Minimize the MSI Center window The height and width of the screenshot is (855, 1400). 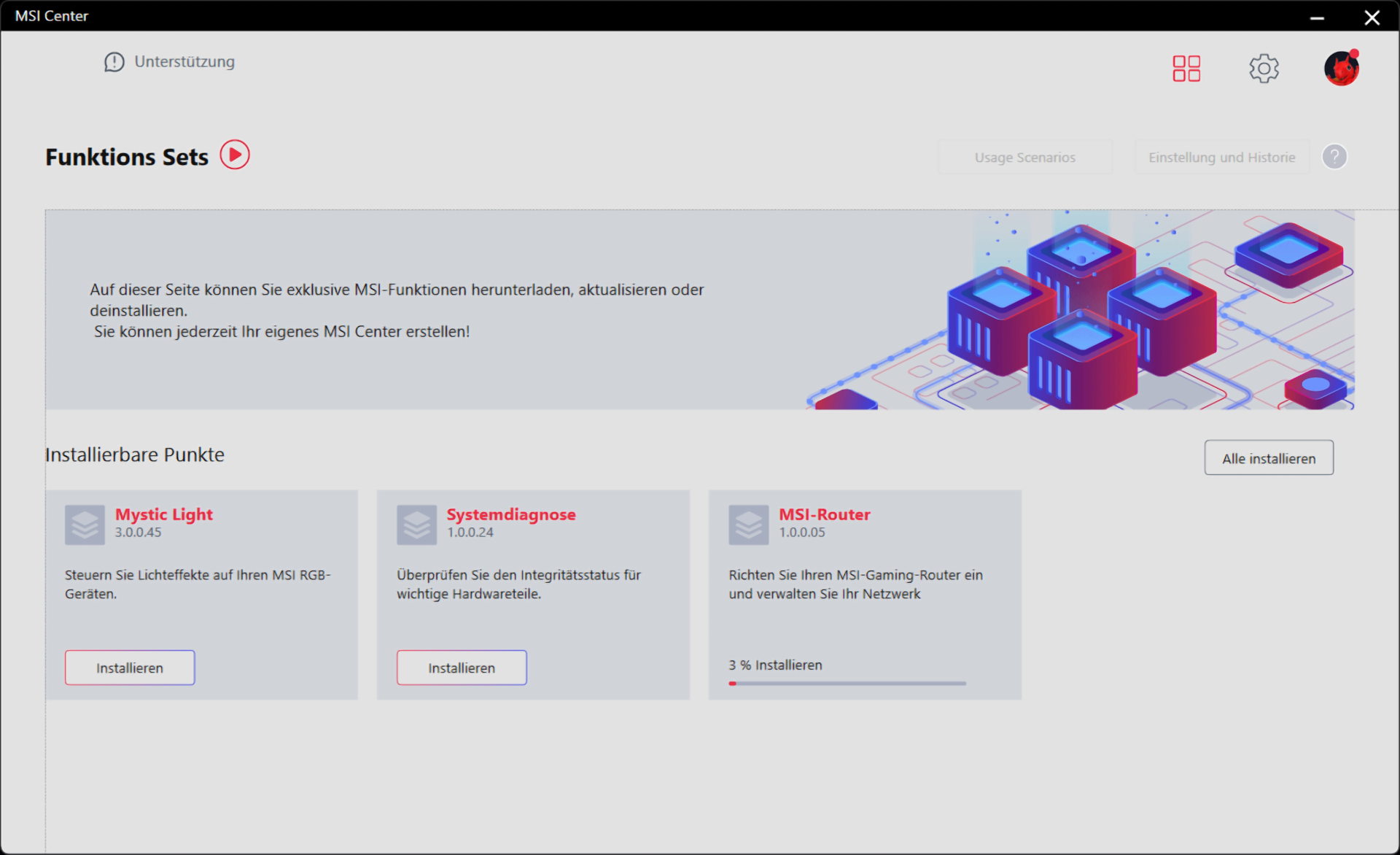[1317, 17]
